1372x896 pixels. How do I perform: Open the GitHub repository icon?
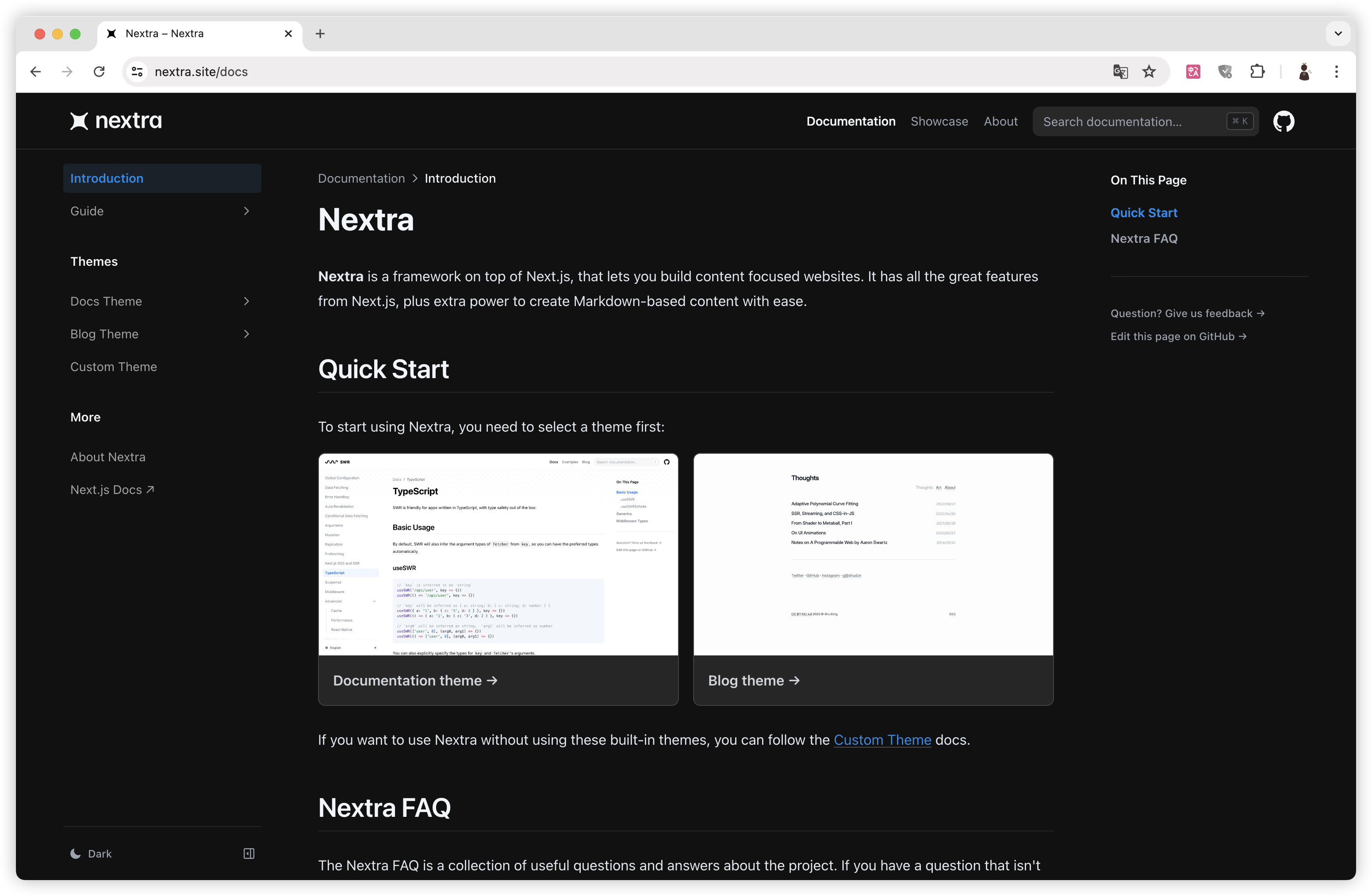coord(1283,122)
